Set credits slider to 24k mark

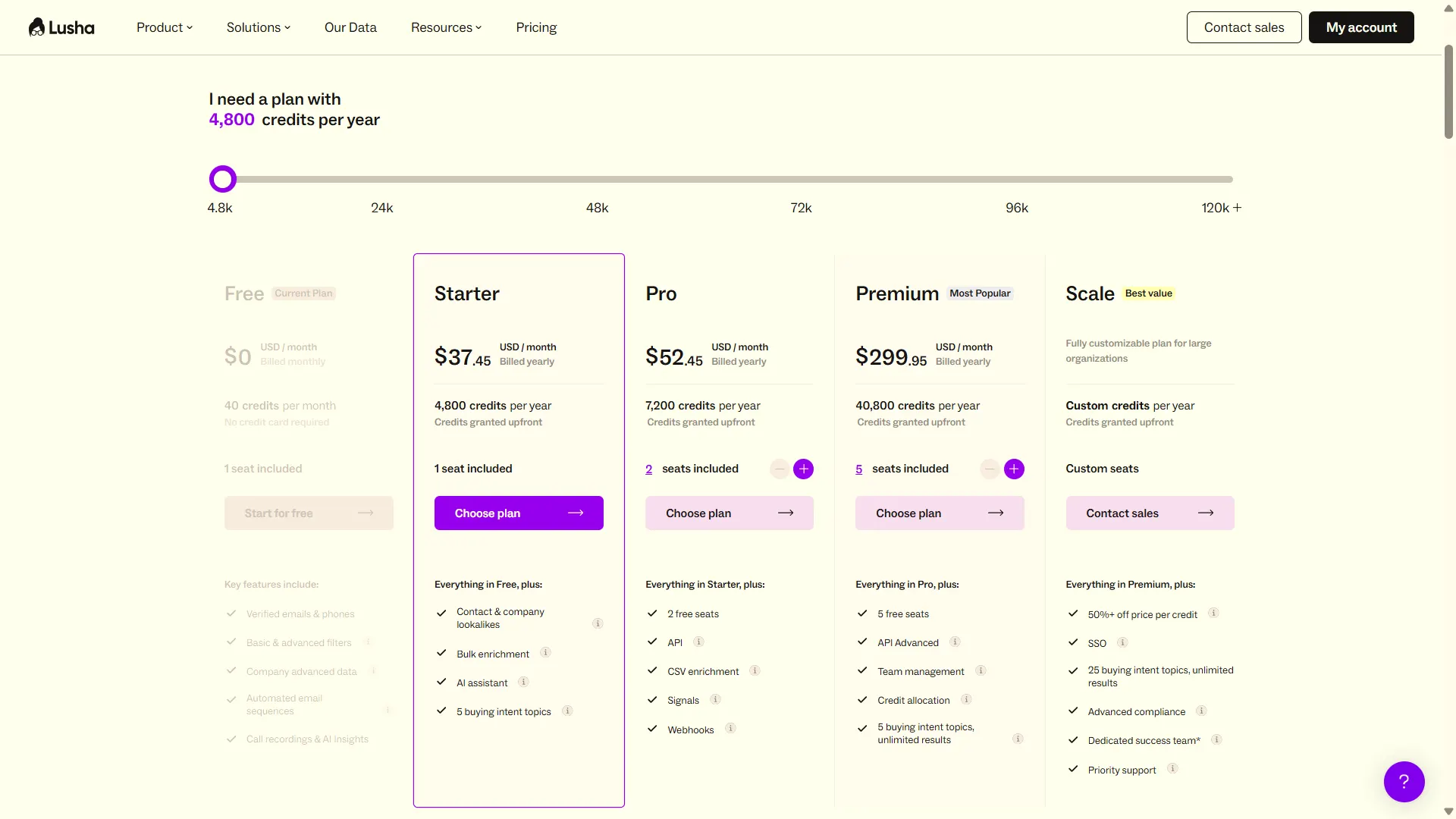381,208
